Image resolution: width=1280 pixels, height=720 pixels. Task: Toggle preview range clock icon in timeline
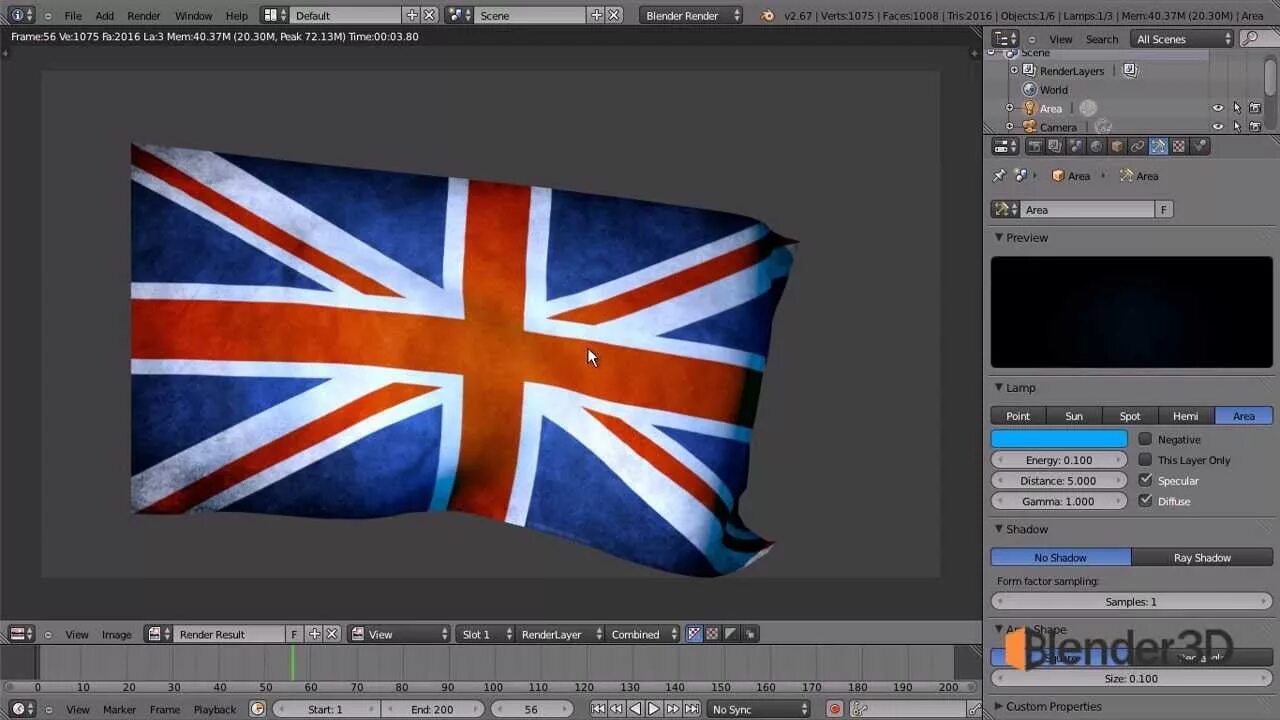pyautogui.click(x=258, y=709)
